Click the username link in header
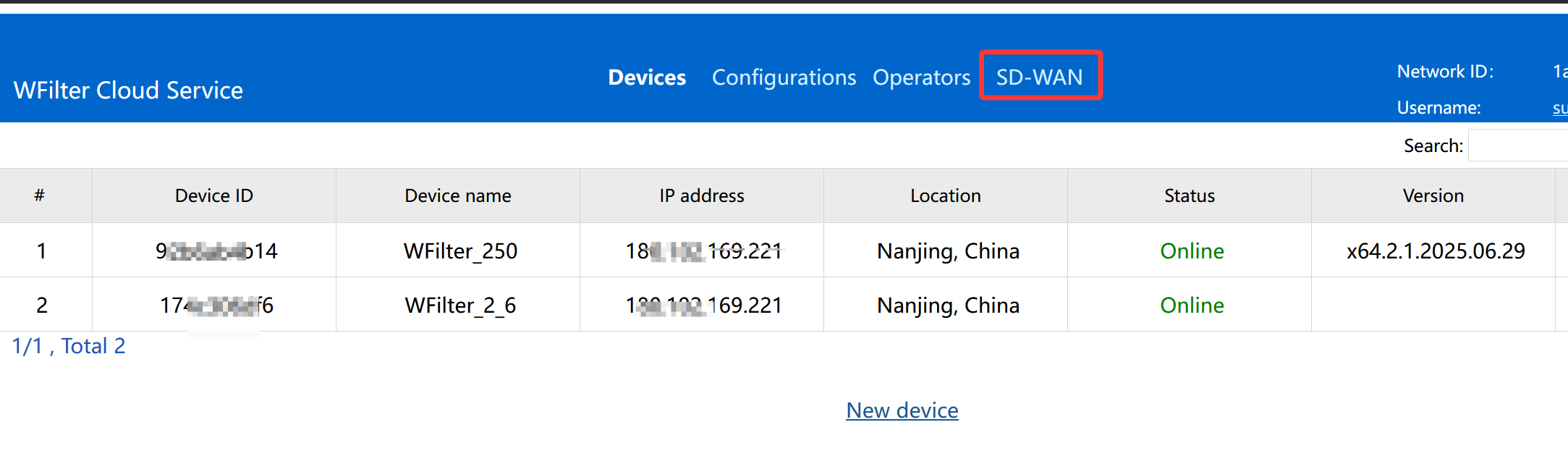The height and width of the screenshot is (451, 1568). 1559,108
